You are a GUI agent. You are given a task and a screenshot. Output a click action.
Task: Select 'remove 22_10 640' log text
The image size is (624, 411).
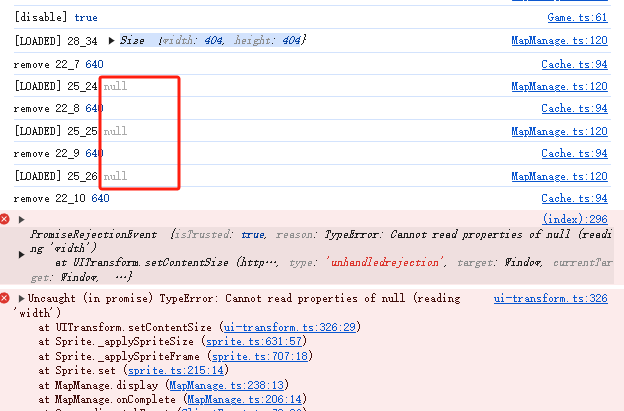(62, 198)
